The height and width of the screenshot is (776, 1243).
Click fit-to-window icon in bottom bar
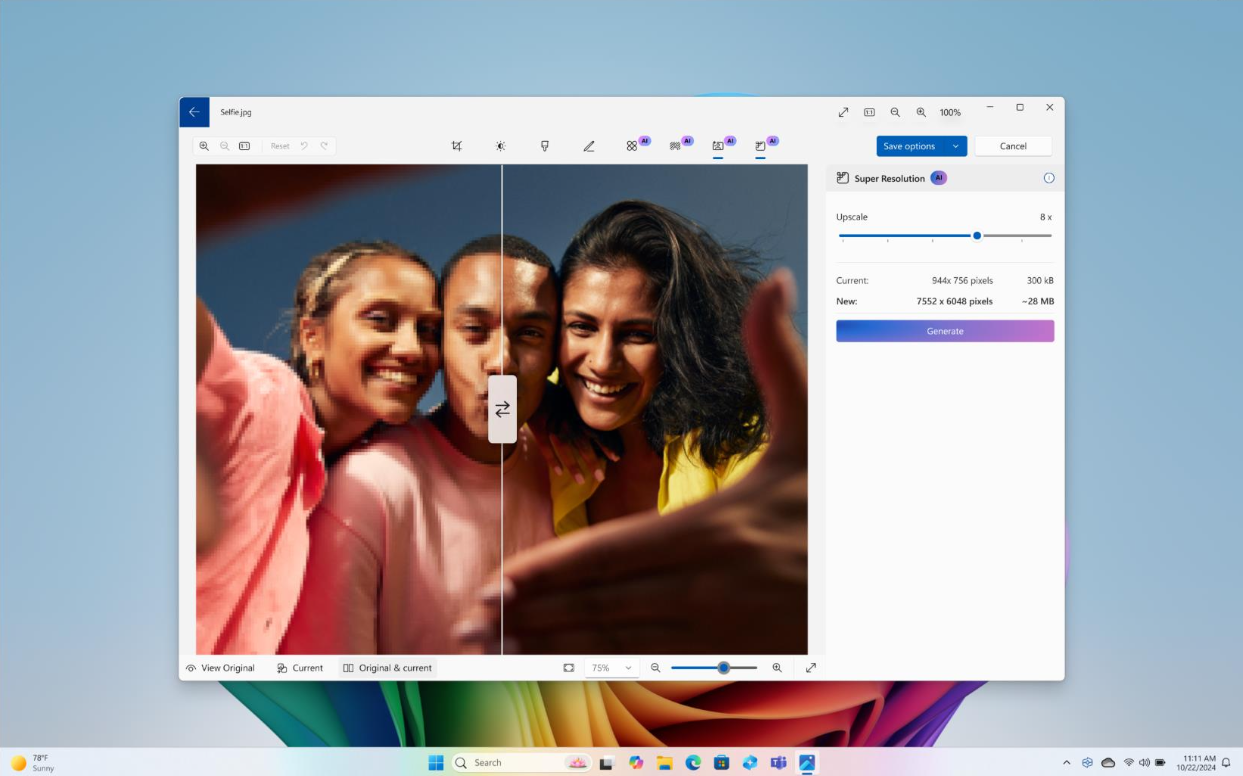point(568,668)
